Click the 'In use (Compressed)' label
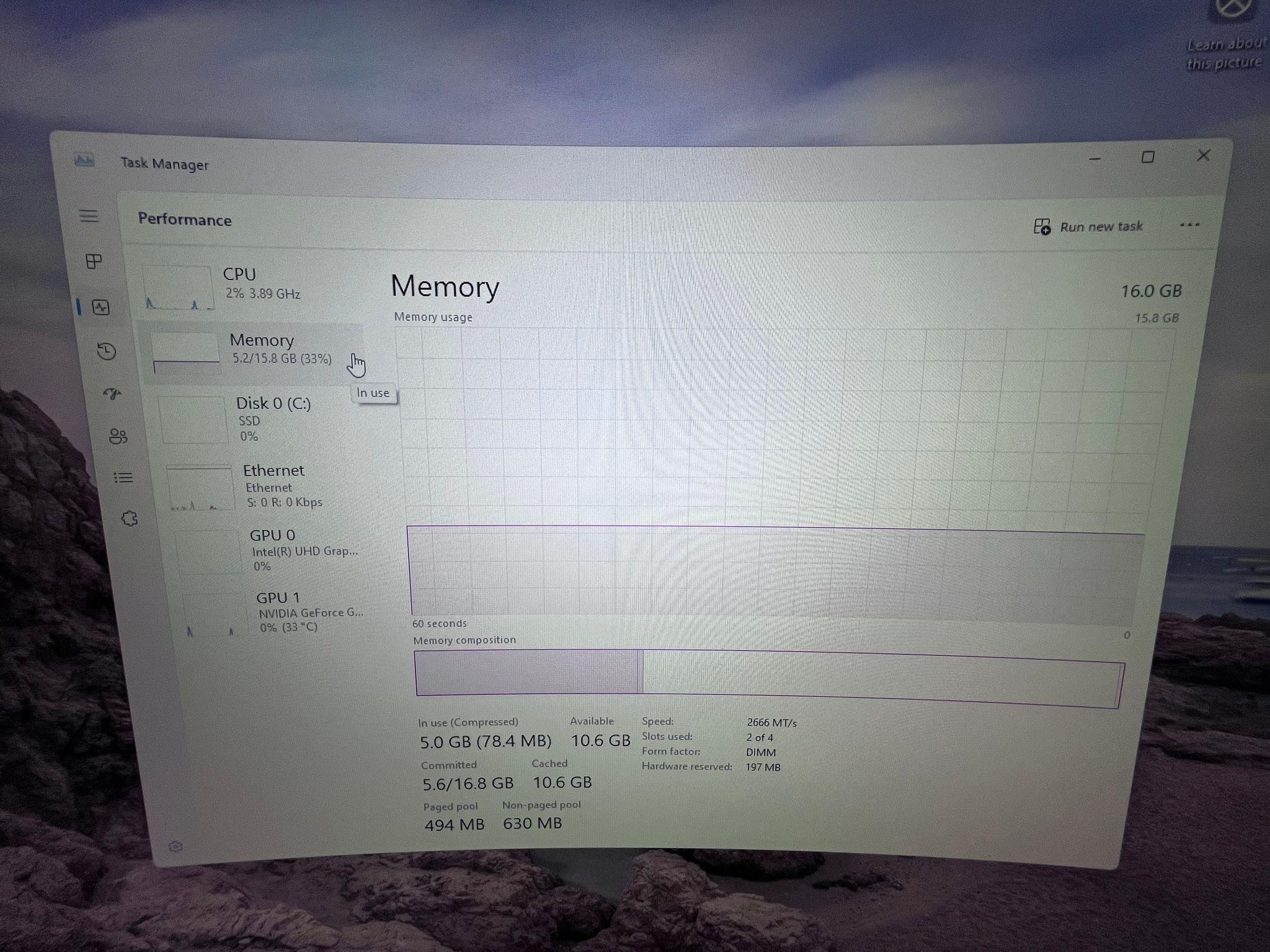1270x952 pixels. click(468, 722)
